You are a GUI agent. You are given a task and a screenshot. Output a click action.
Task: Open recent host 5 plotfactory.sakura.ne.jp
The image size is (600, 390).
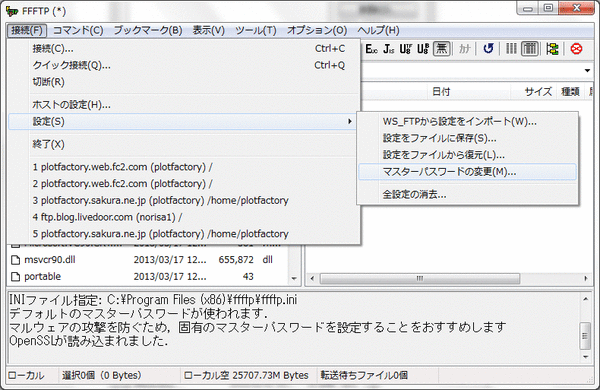click(x=184, y=234)
